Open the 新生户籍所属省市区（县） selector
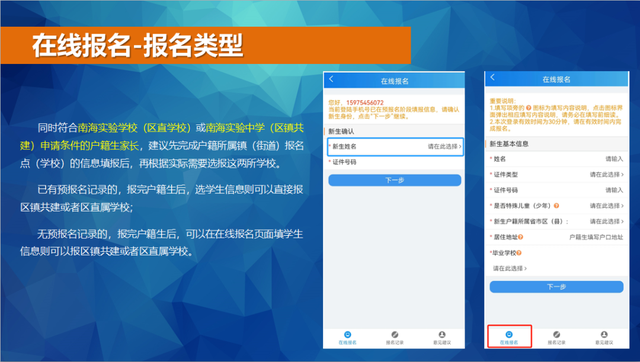640x362 pixels. click(x=556, y=221)
